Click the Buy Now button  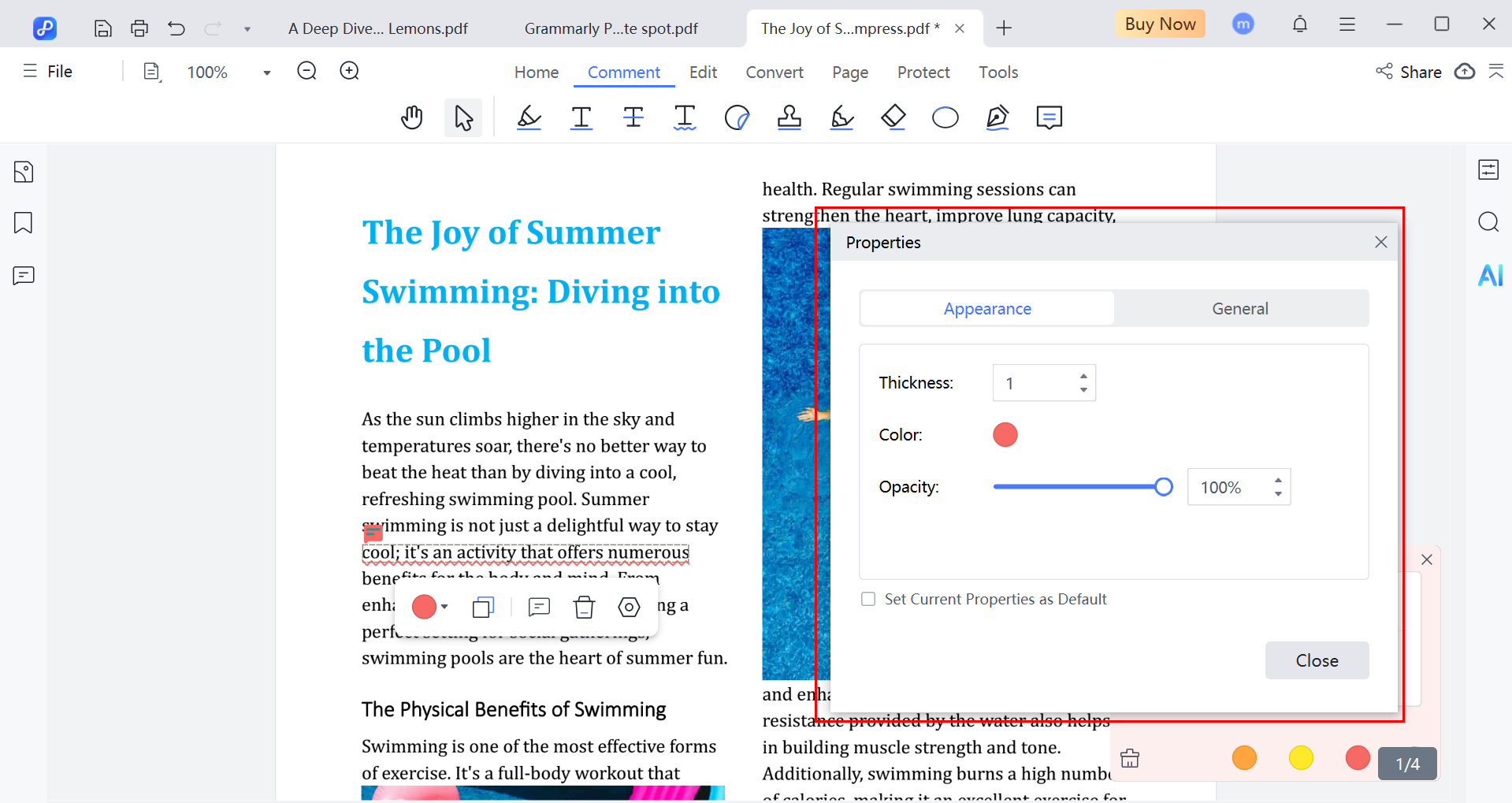pos(1159,24)
